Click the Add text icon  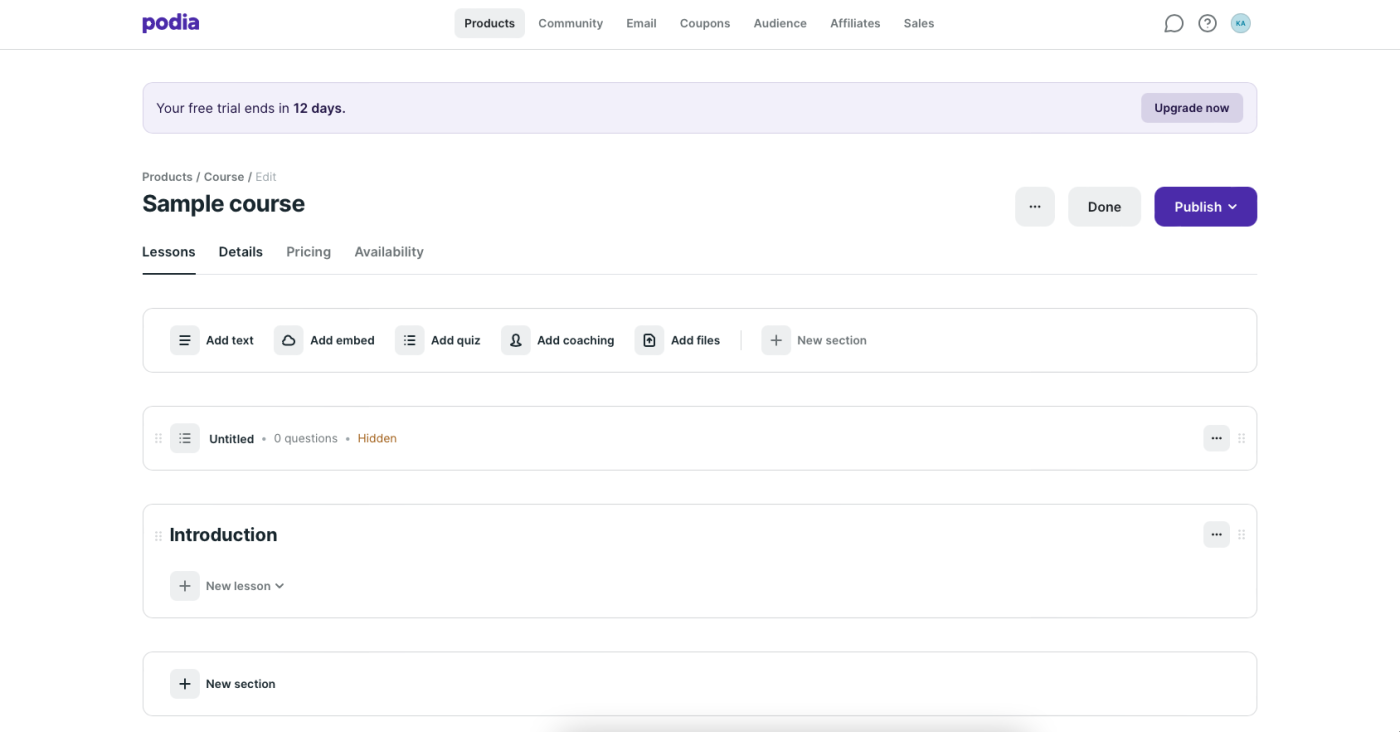pos(185,340)
